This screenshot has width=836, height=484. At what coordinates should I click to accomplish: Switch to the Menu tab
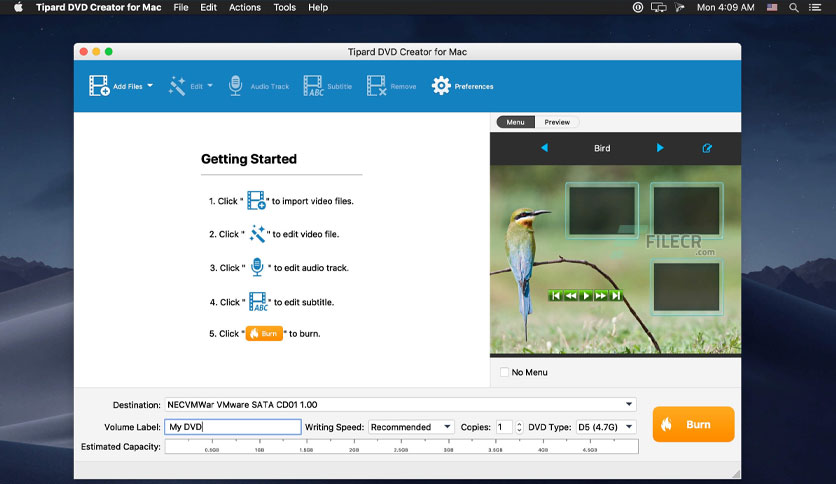click(x=515, y=122)
